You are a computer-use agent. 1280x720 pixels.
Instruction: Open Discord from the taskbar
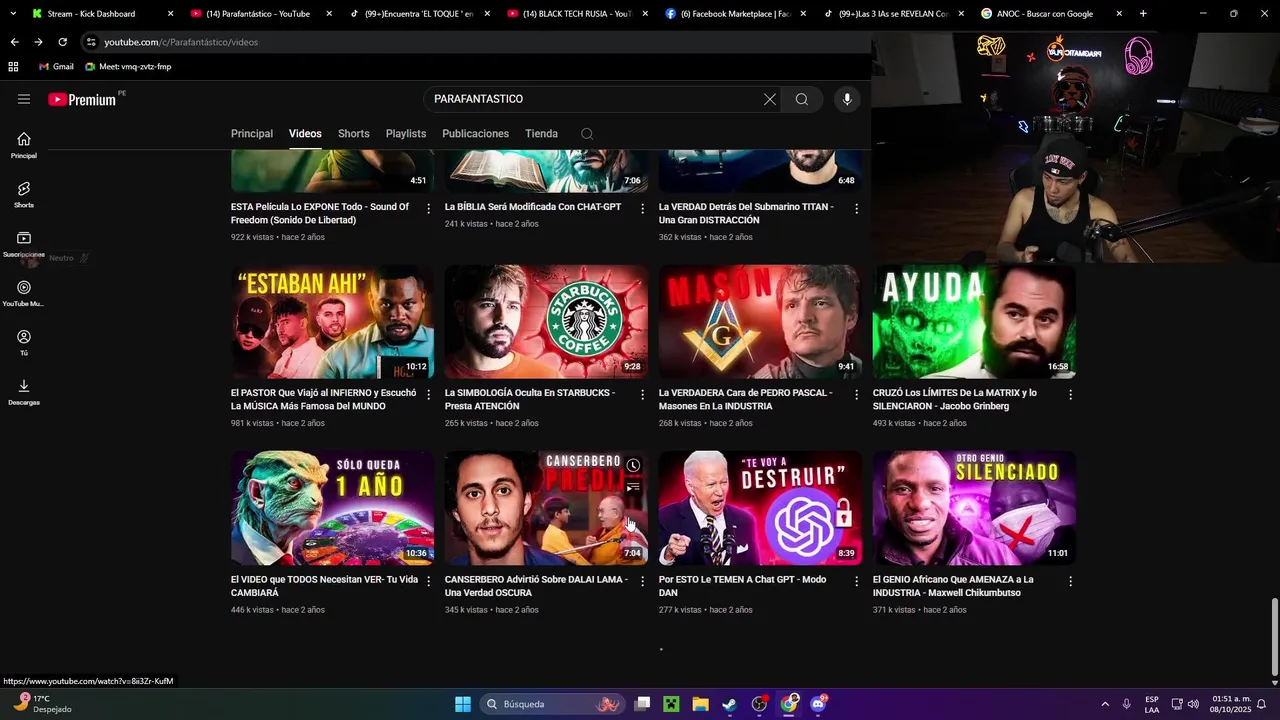[x=819, y=704]
